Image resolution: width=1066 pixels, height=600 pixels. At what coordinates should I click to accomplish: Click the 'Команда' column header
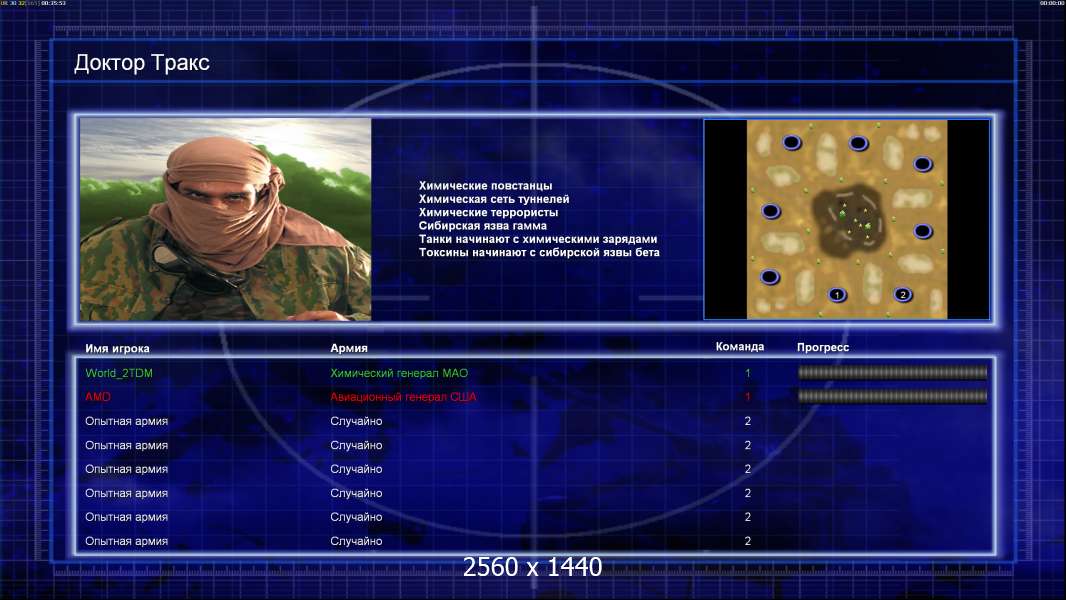point(740,347)
